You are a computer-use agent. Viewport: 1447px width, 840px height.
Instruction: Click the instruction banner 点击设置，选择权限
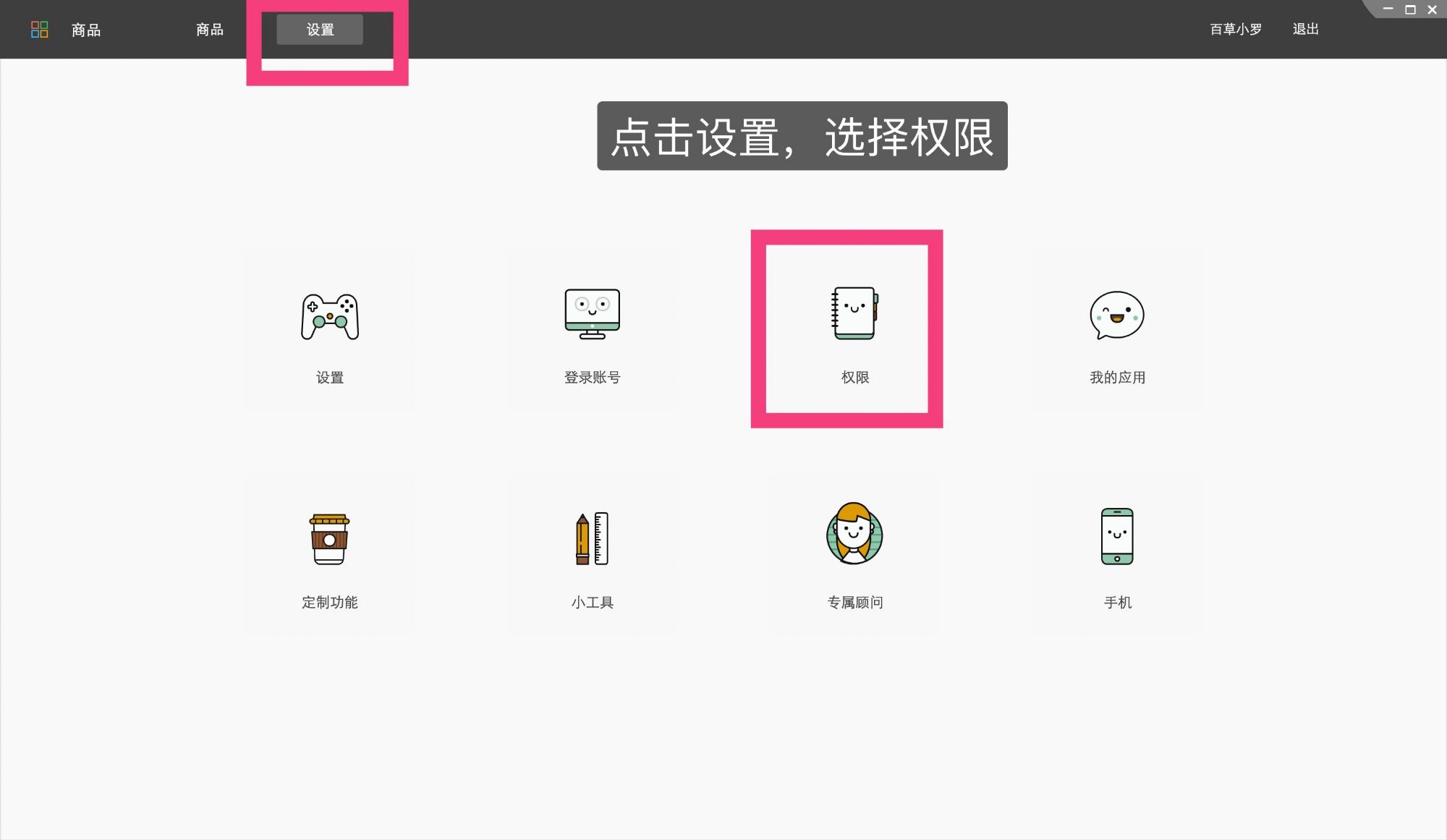[x=801, y=137]
